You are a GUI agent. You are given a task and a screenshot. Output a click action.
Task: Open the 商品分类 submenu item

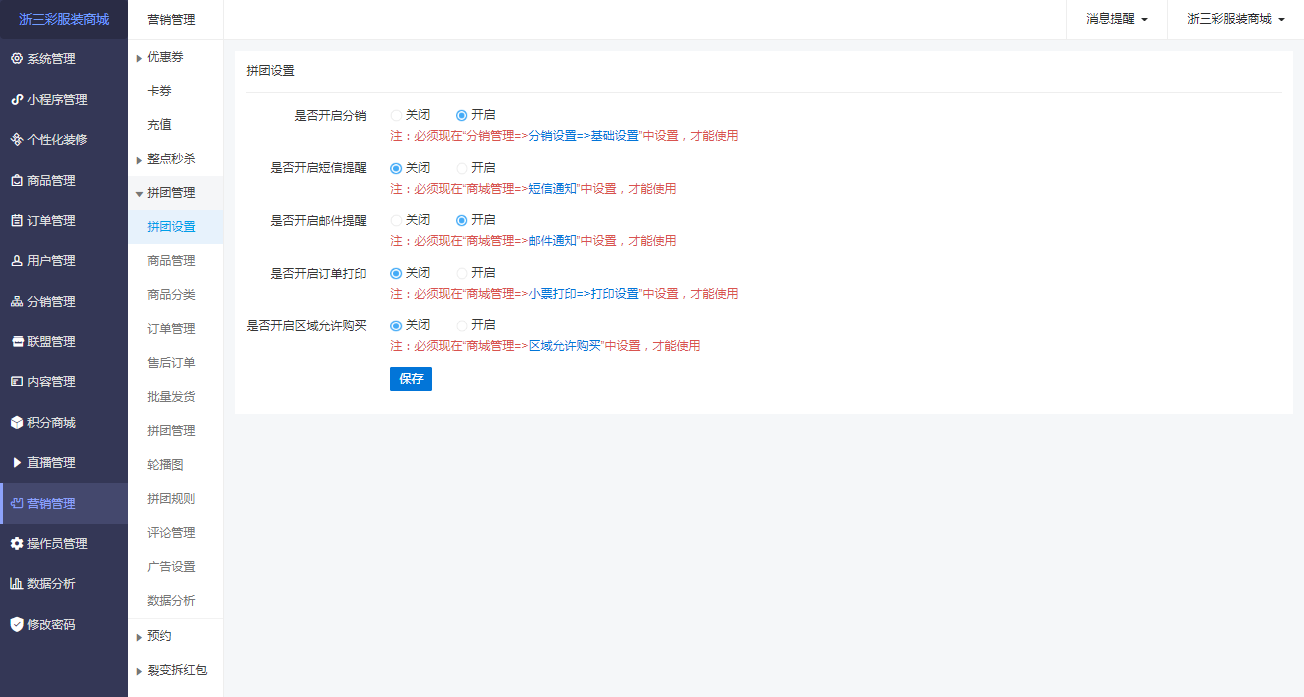tap(175, 295)
